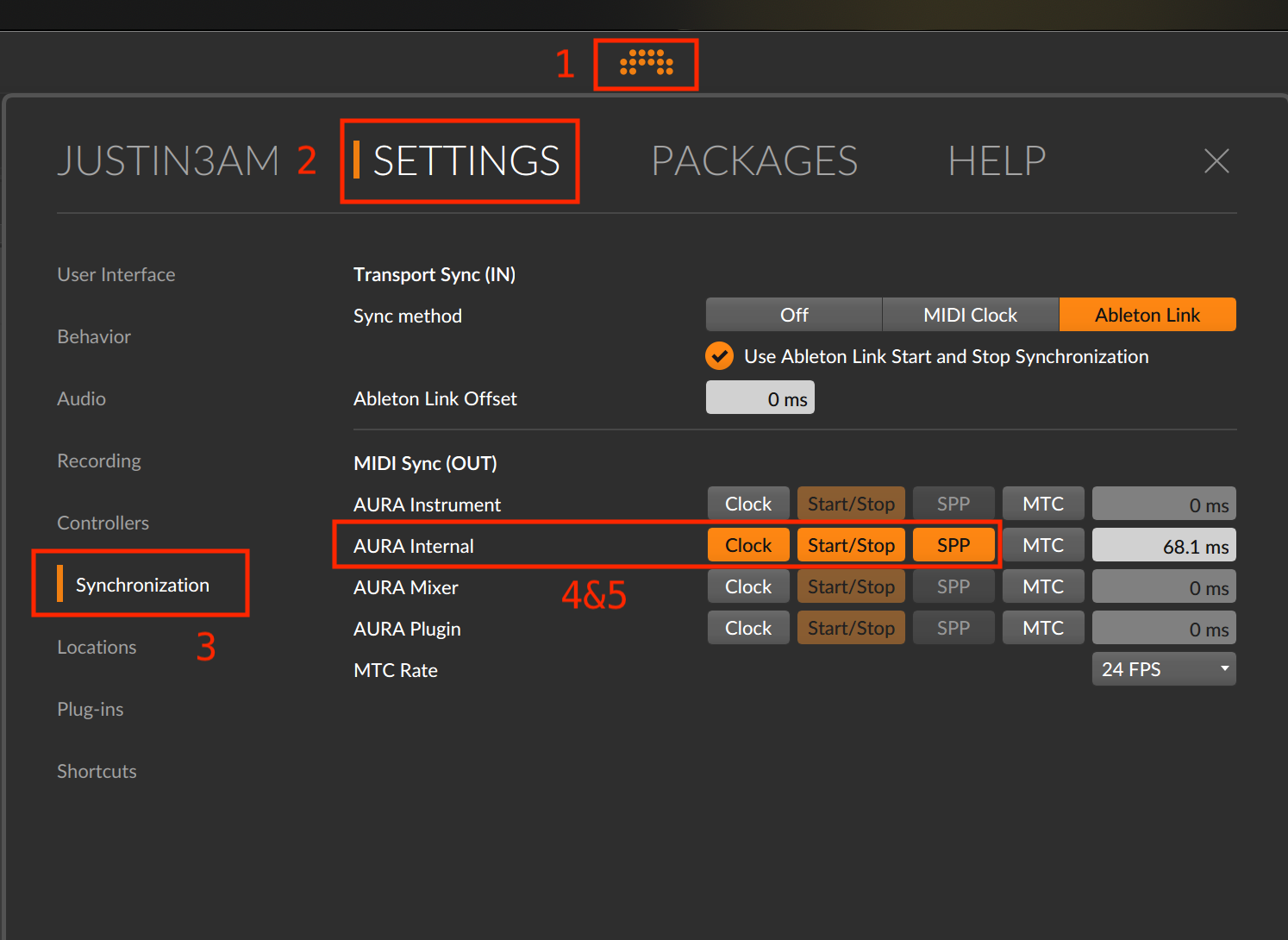The width and height of the screenshot is (1288, 940).
Task: Click the Ableton Link Offset label
Action: coord(435,398)
